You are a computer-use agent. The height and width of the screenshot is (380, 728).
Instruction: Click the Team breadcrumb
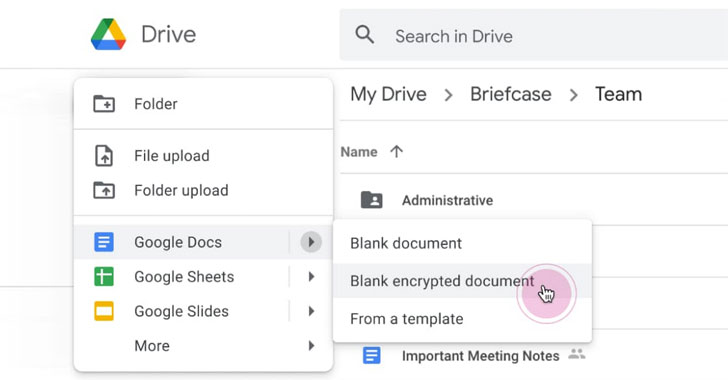point(618,94)
